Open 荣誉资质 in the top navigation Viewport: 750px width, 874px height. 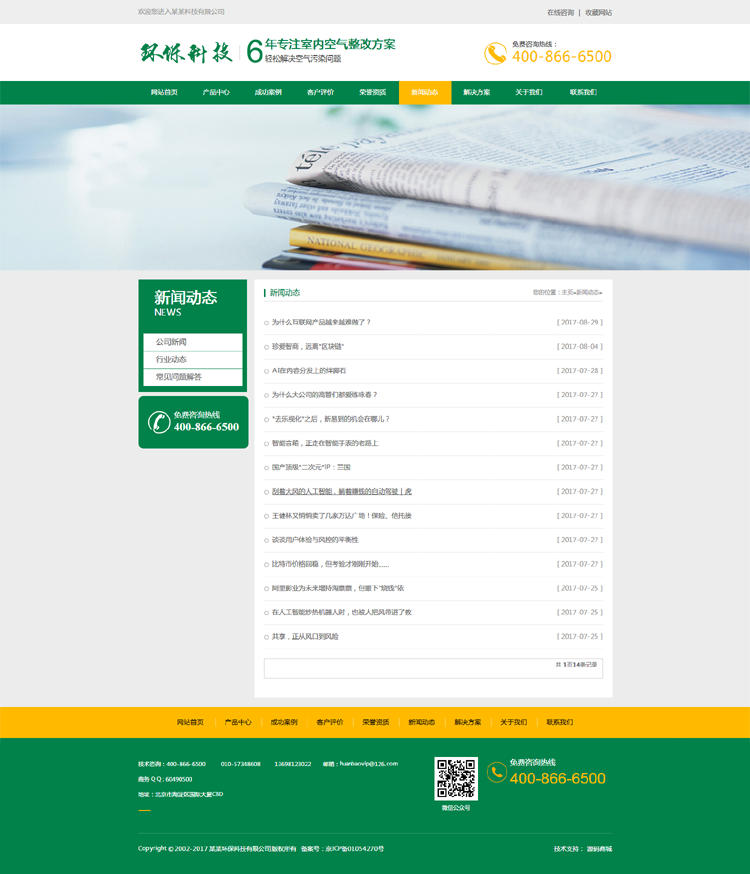coord(373,93)
